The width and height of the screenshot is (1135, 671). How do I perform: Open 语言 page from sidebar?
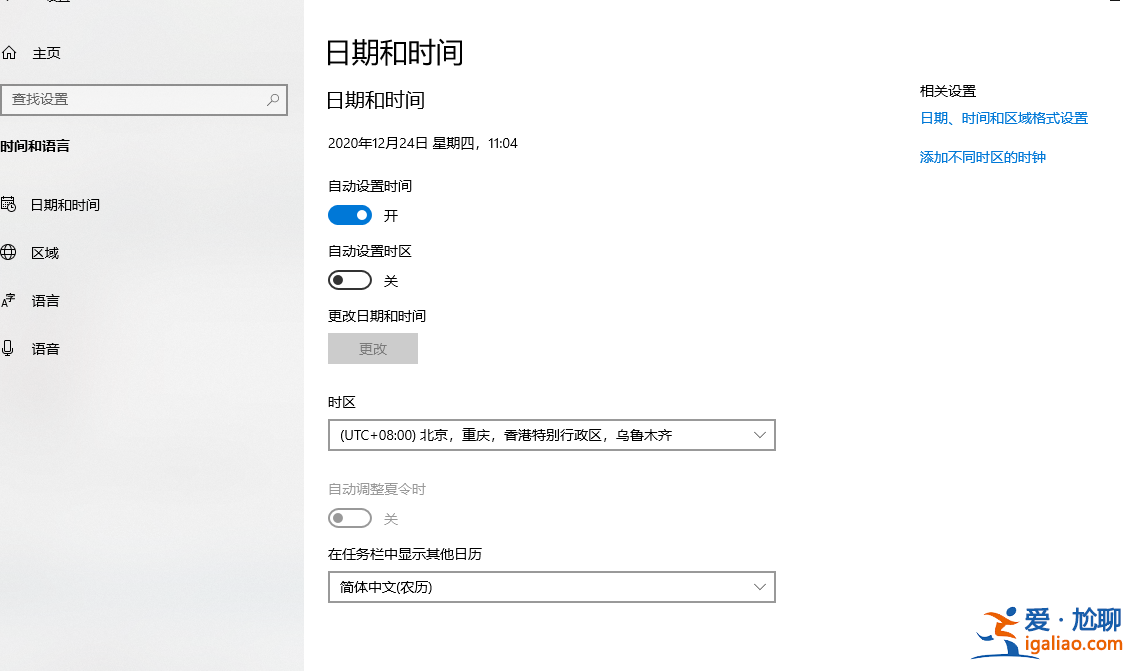pos(46,300)
